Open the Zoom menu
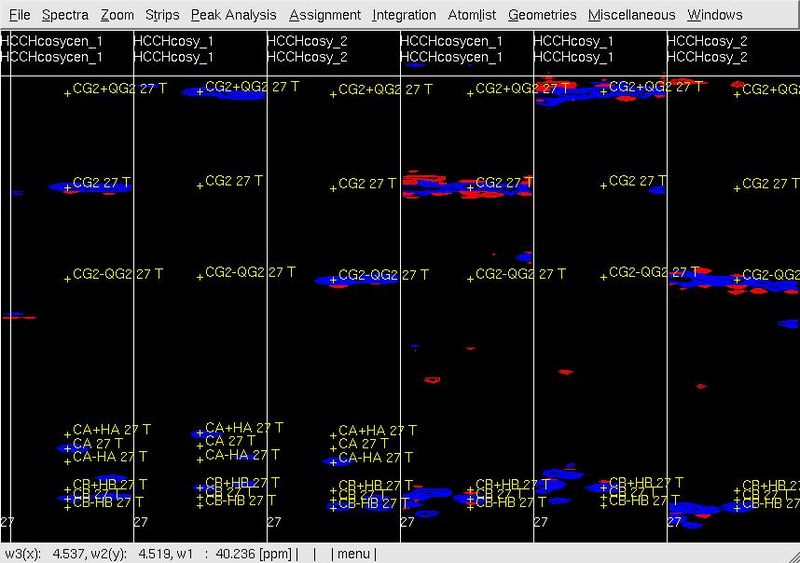Image resolution: width=800 pixels, height=563 pixels. (x=117, y=15)
